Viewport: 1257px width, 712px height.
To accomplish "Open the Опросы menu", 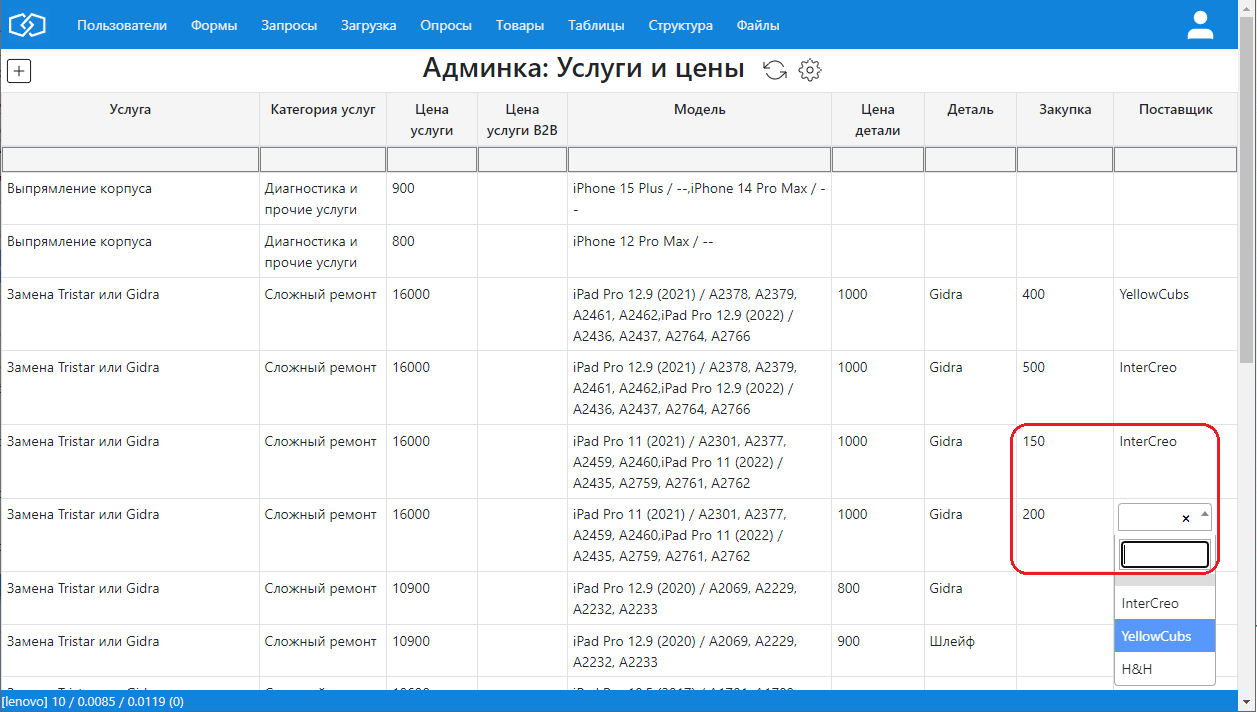I will [446, 26].
